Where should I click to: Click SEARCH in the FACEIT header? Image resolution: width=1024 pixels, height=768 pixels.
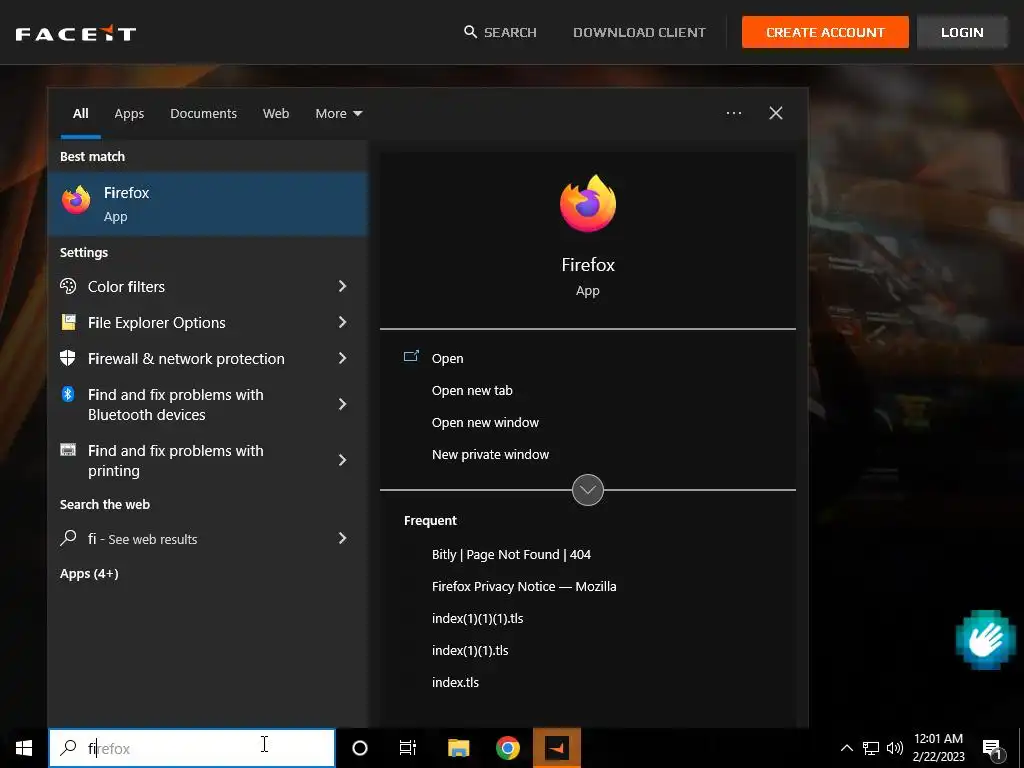tap(500, 32)
